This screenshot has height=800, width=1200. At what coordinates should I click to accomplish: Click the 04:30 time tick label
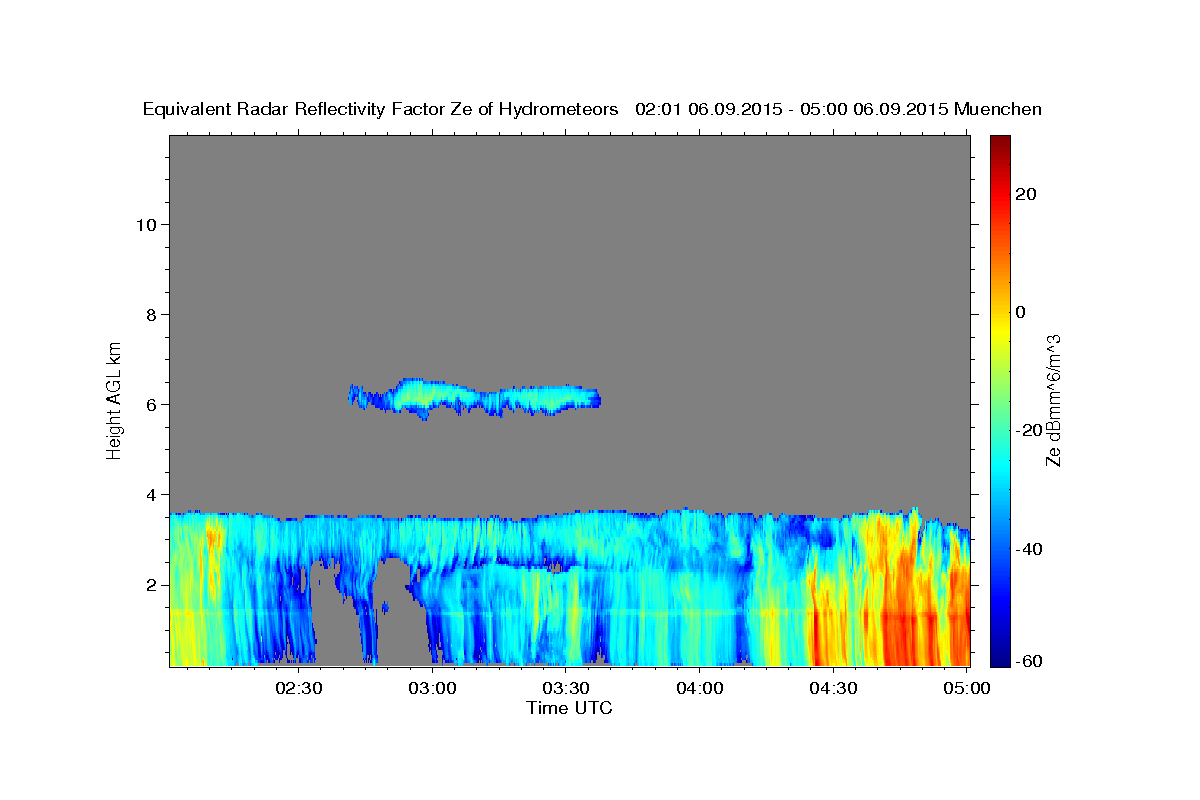[833, 688]
